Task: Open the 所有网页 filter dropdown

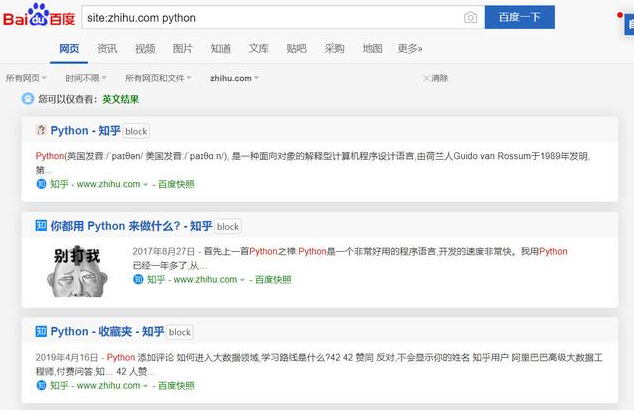Action: [26, 78]
